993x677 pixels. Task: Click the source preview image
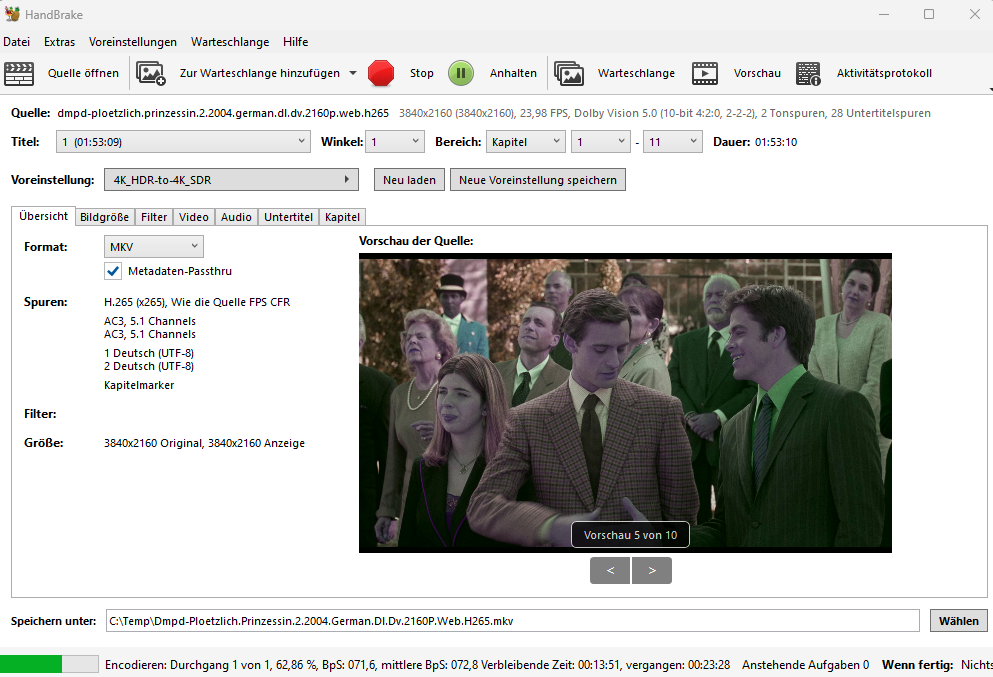(625, 403)
